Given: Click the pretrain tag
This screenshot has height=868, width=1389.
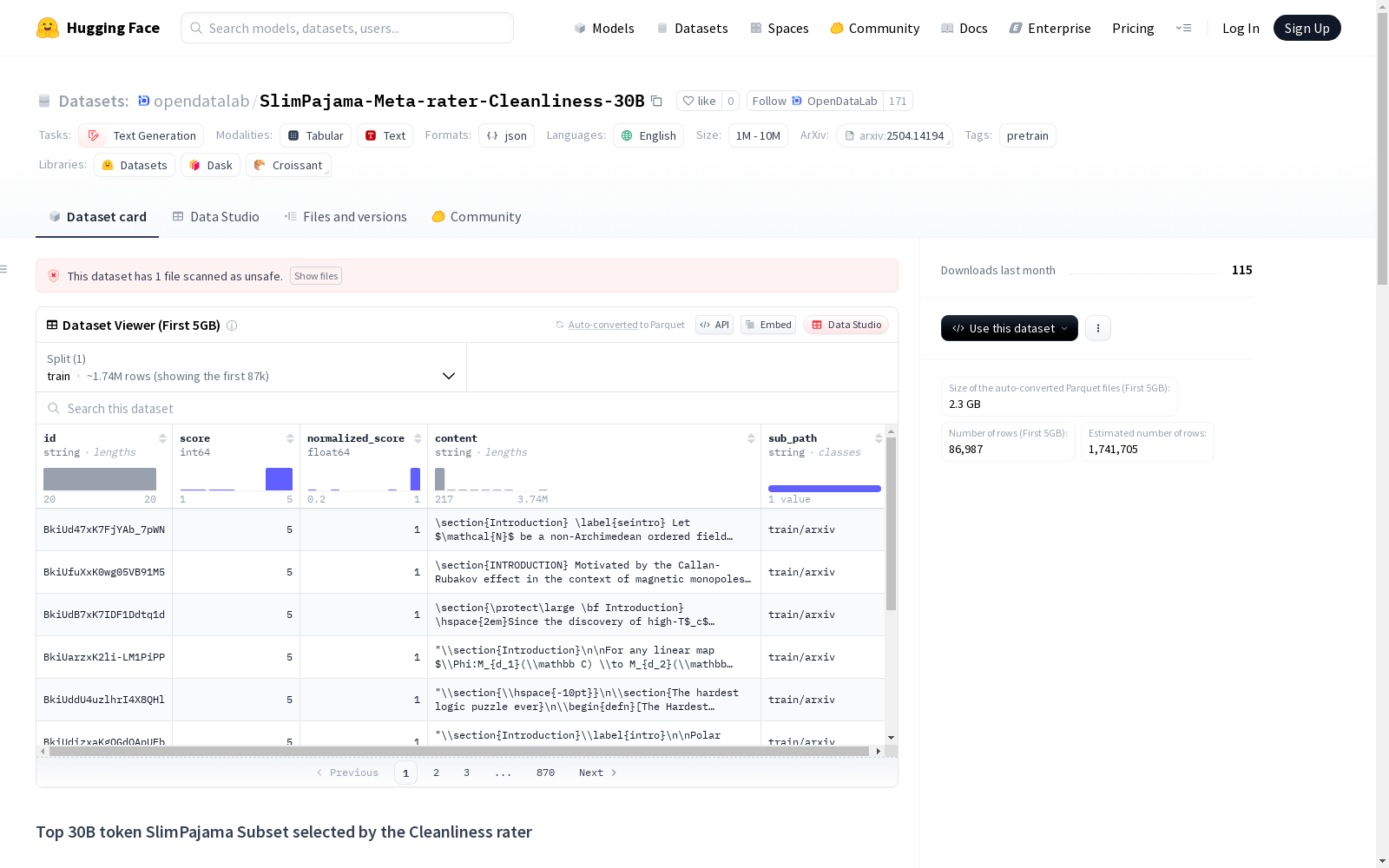Looking at the screenshot, I should coord(1028,135).
